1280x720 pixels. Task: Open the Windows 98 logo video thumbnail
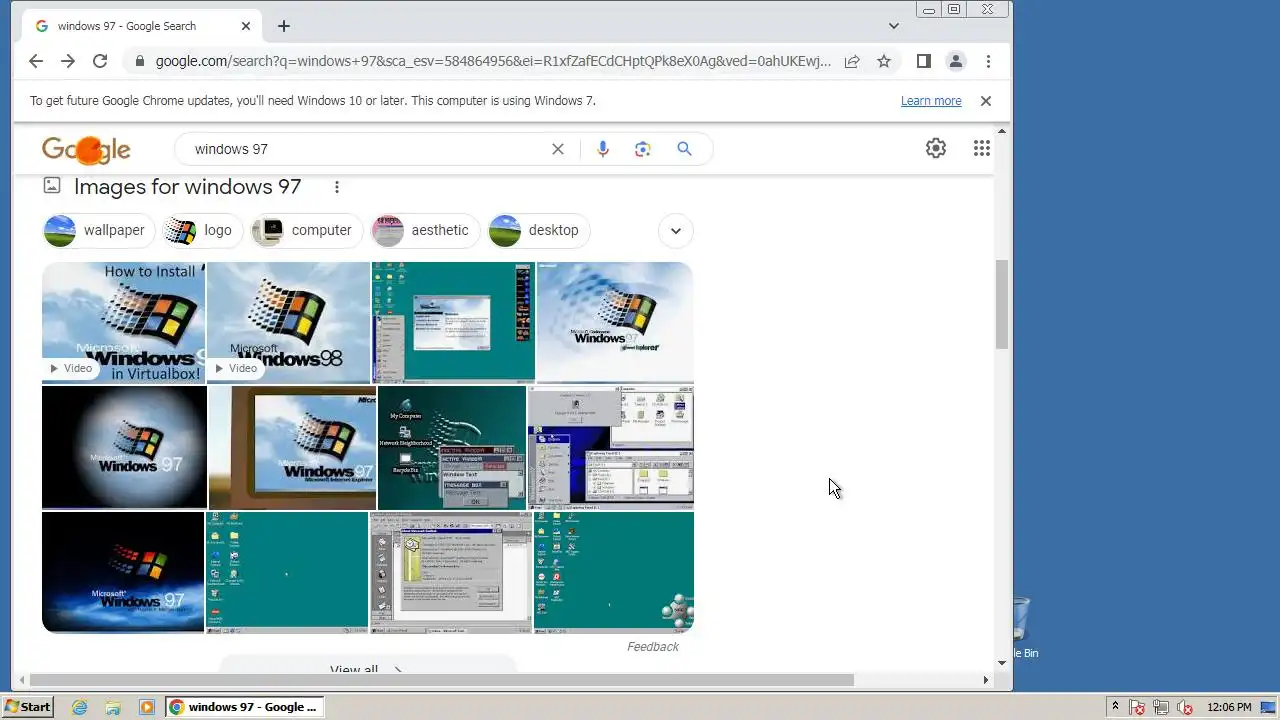point(288,322)
